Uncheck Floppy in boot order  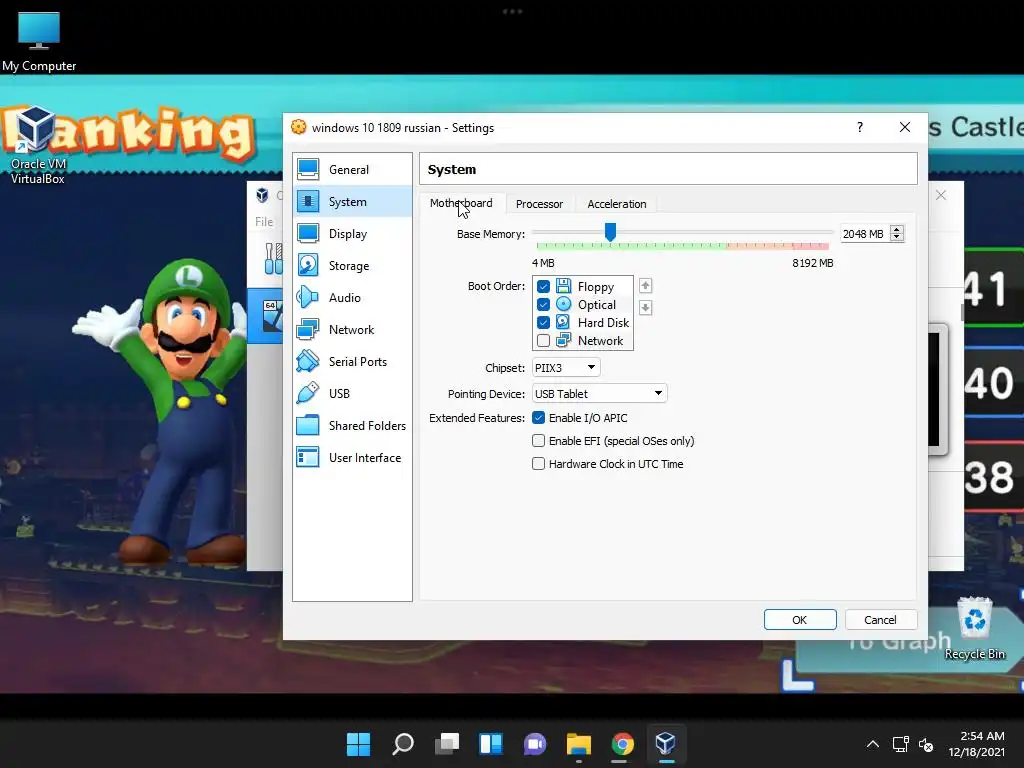[x=543, y=286]
